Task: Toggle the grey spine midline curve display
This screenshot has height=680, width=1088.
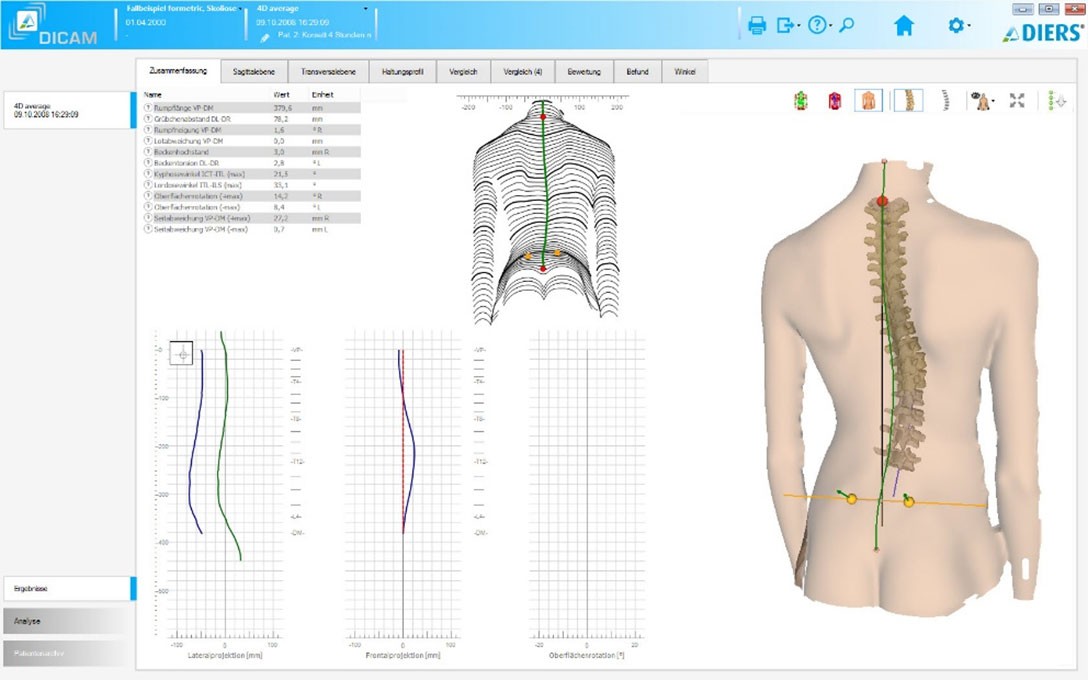Action: [x=944, y=101]
